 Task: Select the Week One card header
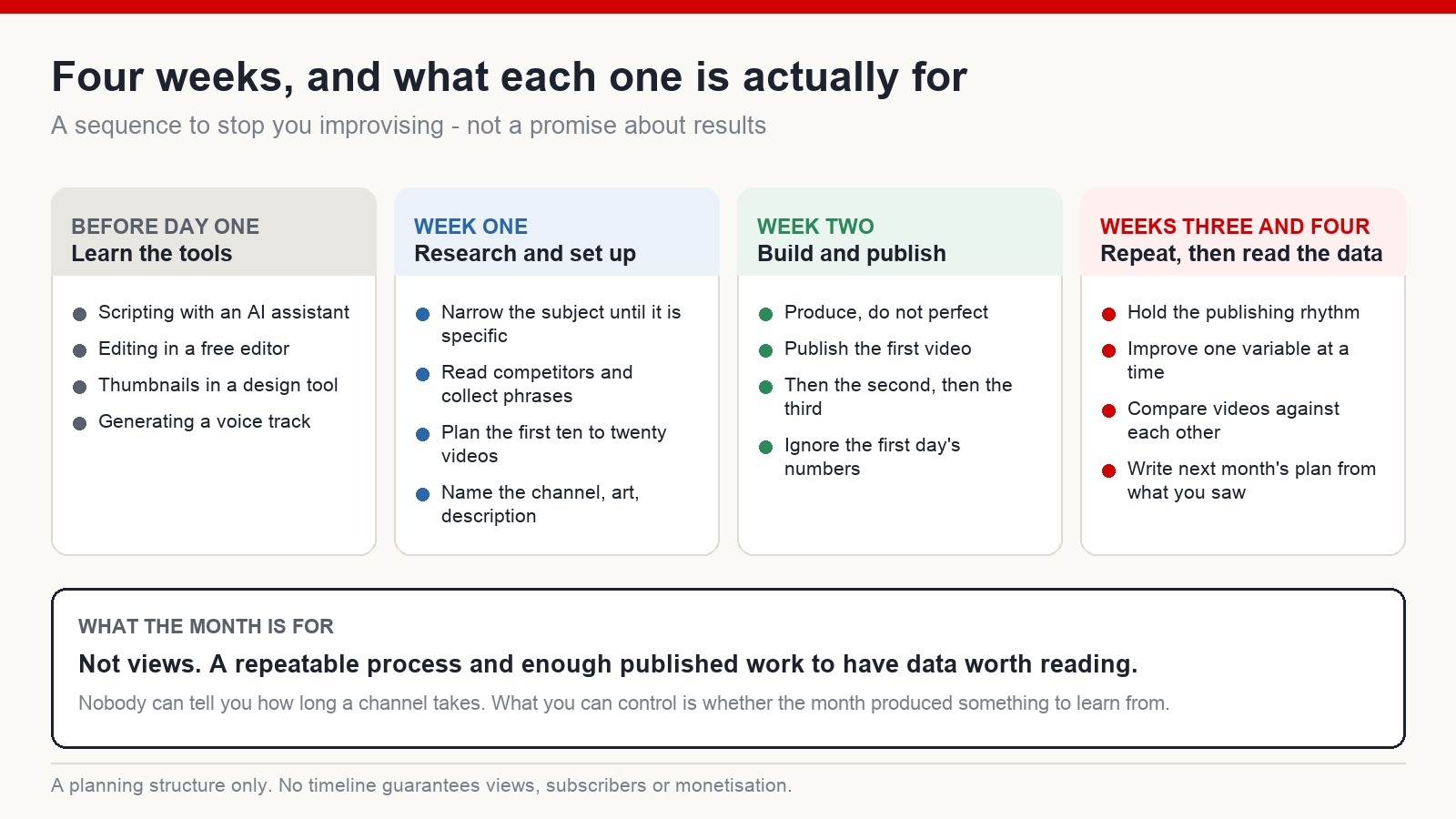[x=557, y=232]
